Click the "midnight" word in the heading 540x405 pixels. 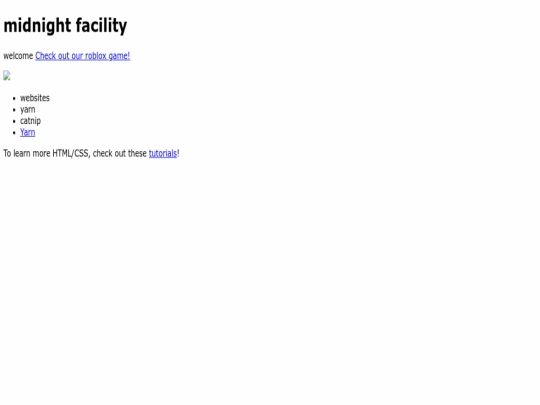click(37, 26)
